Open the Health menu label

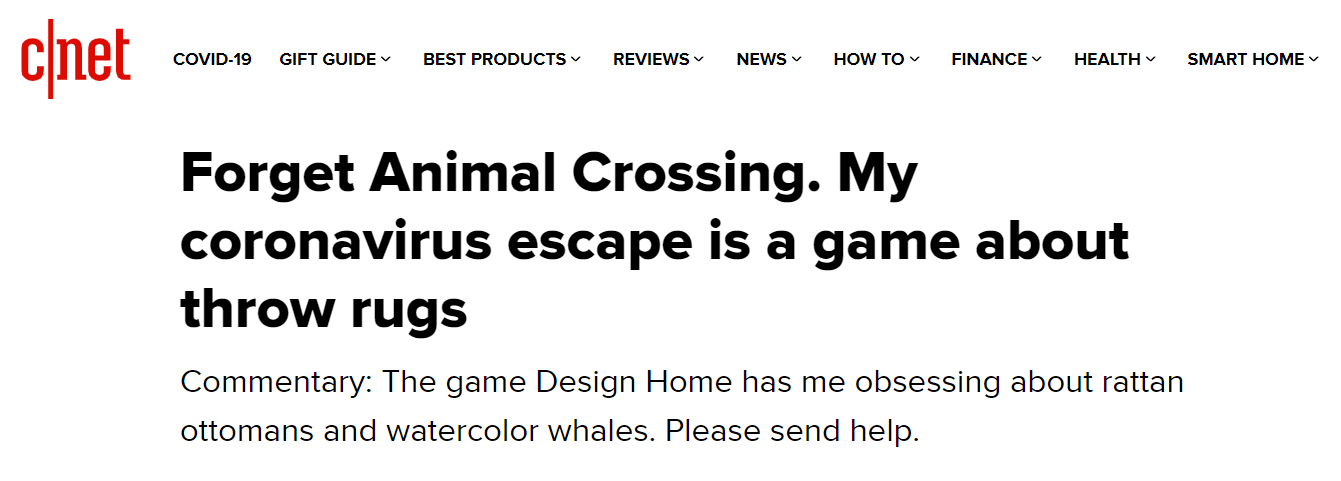[1107, 59]
